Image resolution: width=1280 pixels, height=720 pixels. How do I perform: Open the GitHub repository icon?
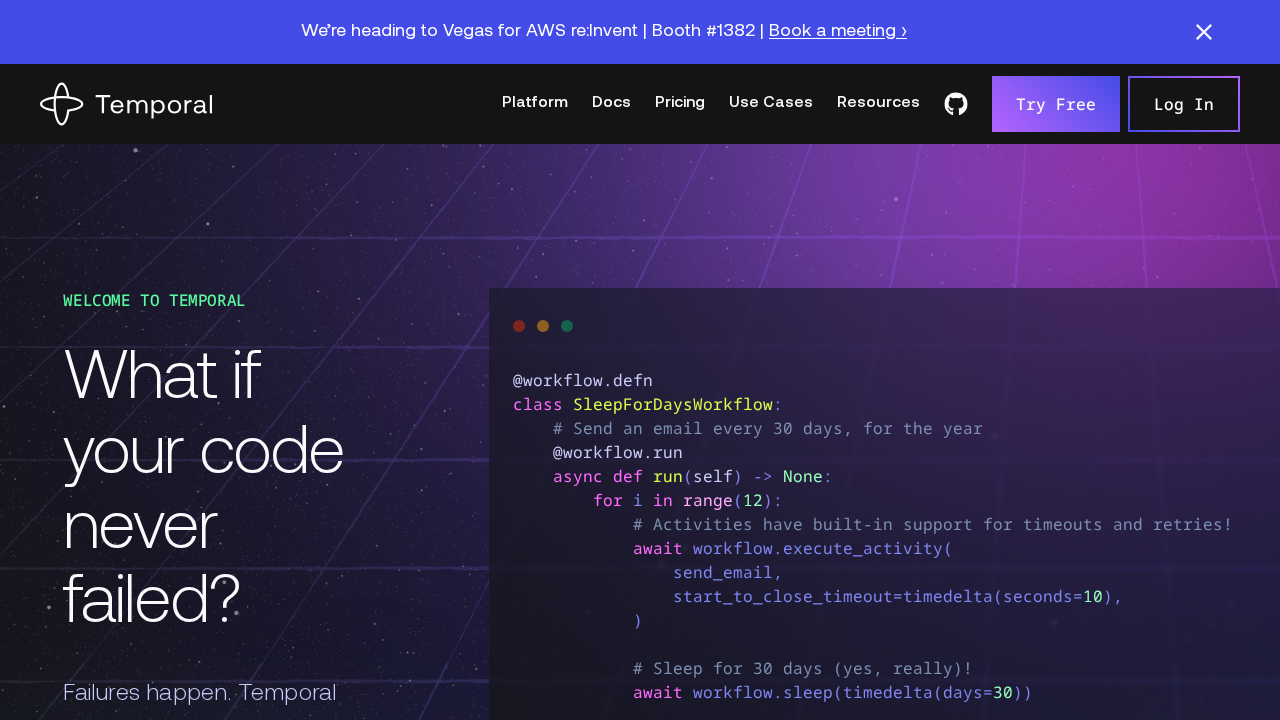pos(956,104)
